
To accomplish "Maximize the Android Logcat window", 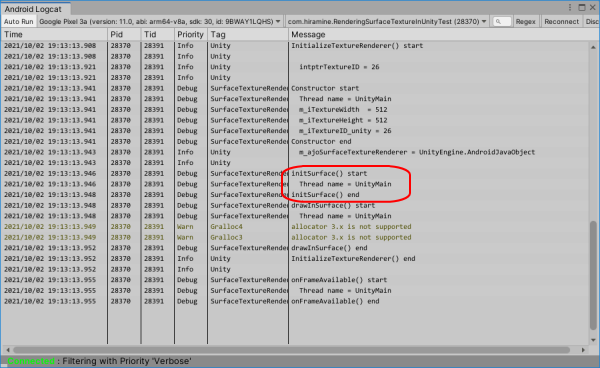I will (x=582, y=7).
